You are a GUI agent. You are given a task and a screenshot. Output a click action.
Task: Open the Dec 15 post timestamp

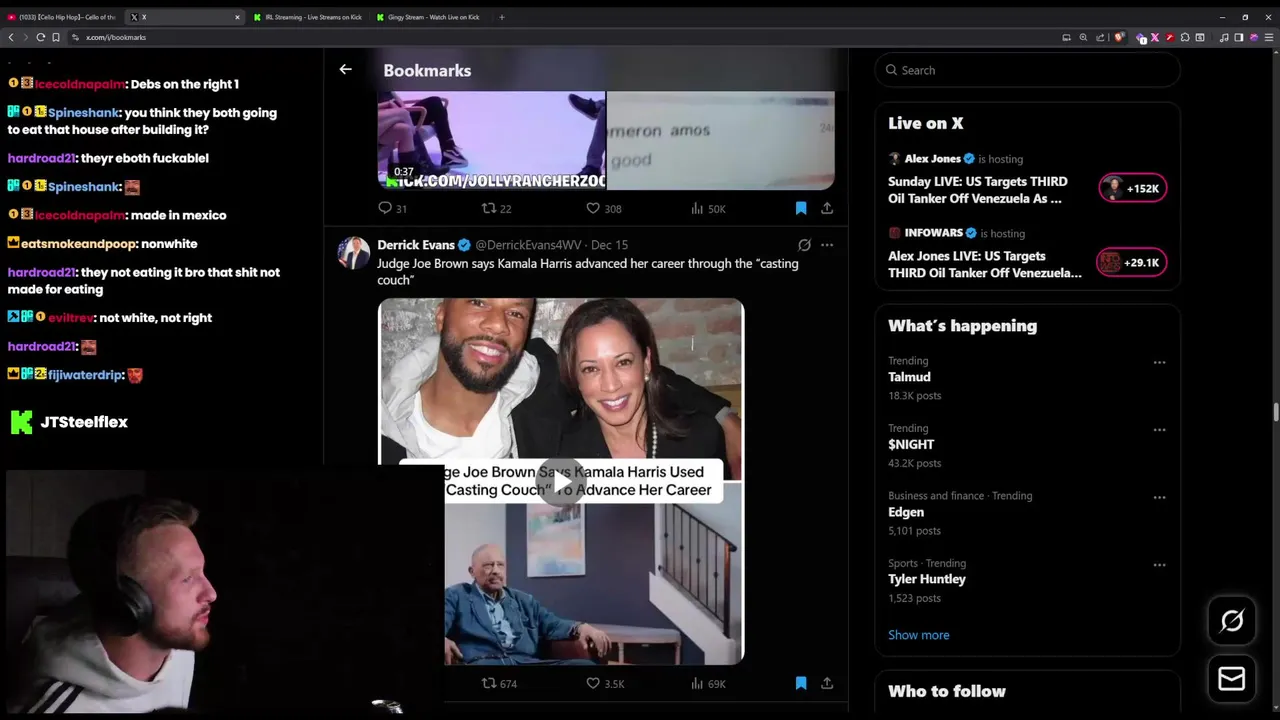click(x=609, y=245)
